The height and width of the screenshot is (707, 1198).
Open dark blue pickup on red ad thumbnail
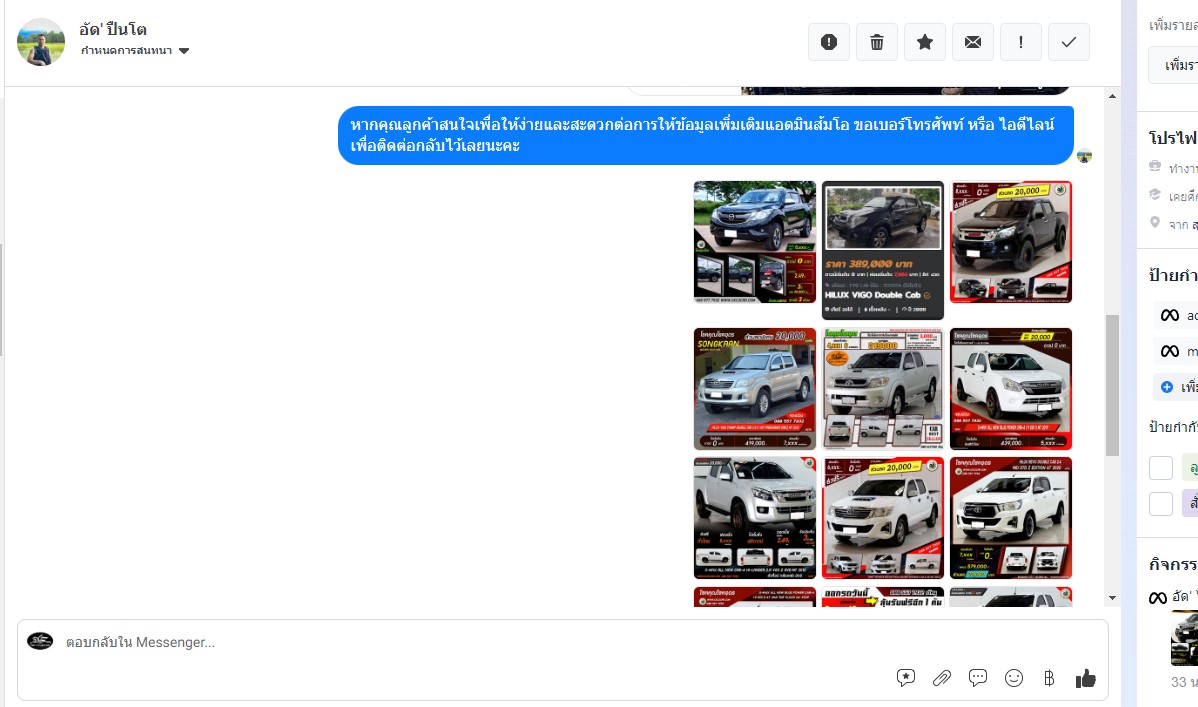(x=1011, y=242)
